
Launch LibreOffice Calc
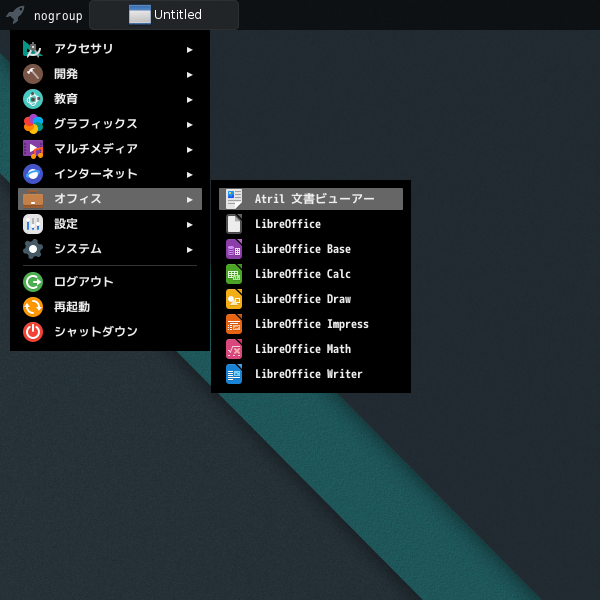point(311,274)
